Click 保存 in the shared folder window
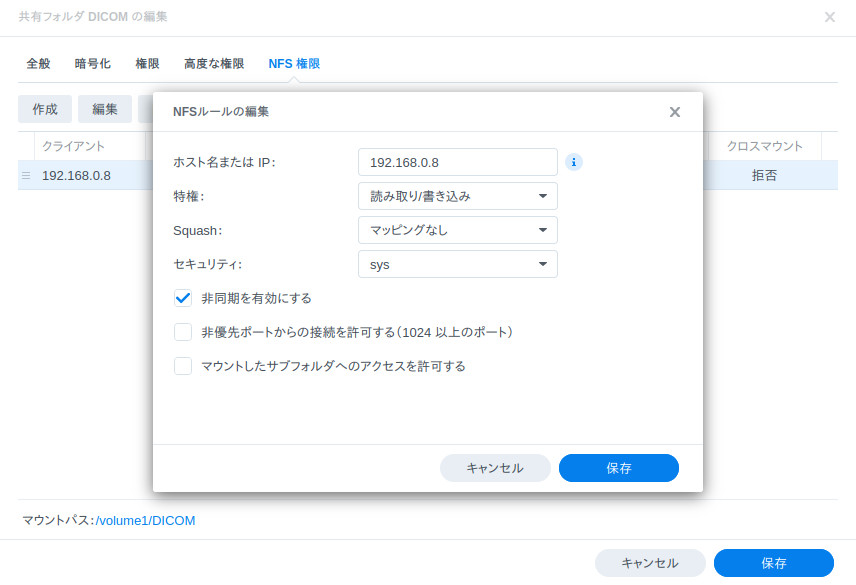The image size is (856, 585). click(774, 563)
